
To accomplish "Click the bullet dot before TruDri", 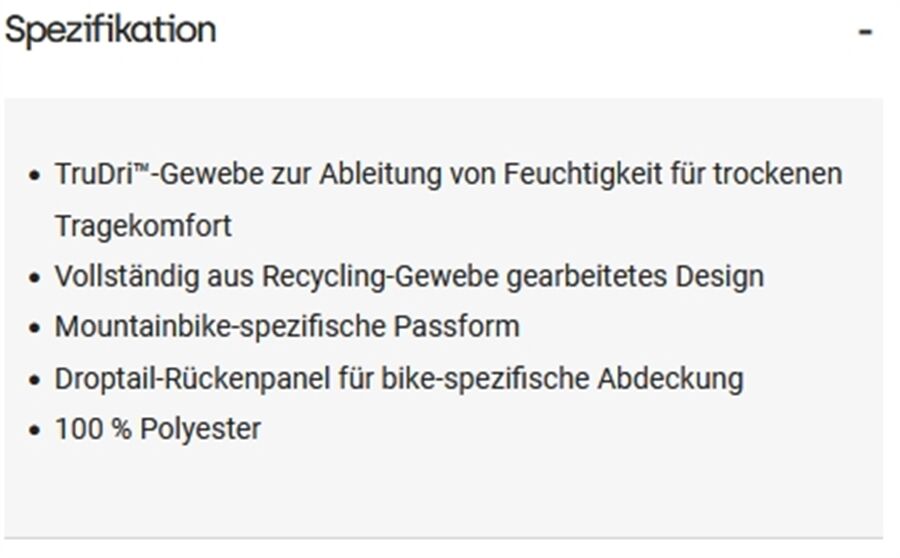I will pyautogui.click(x=35, y=176).
